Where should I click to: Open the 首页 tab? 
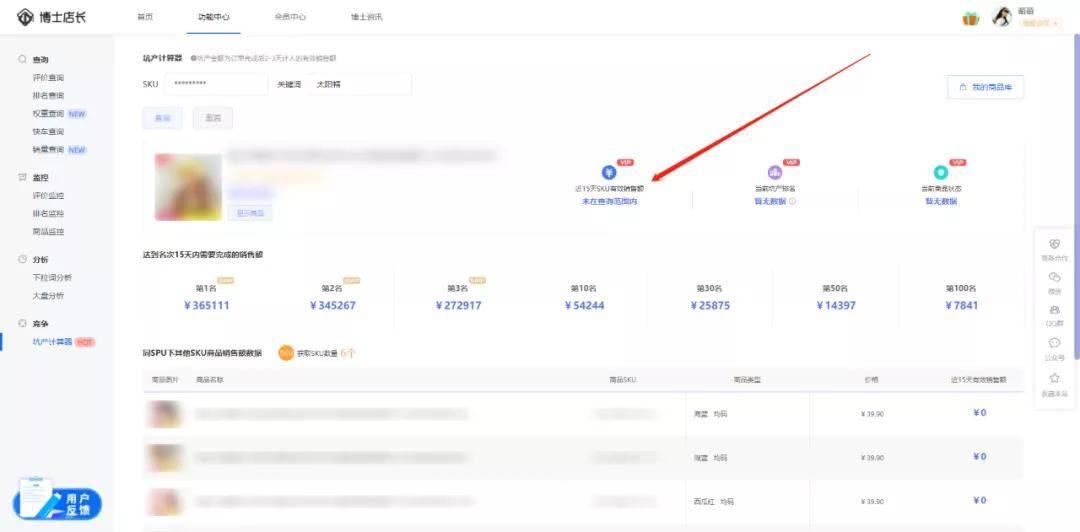click(145, 17)
